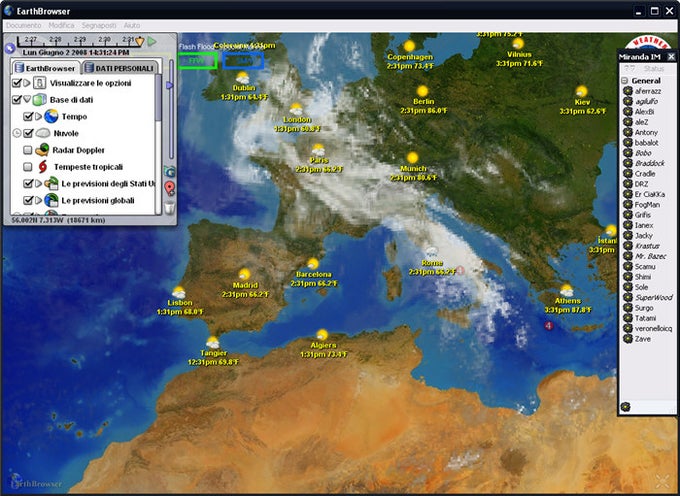Click the Paris weather icon
The width and height of the screenshot is (680, 496).
[318, 150]
